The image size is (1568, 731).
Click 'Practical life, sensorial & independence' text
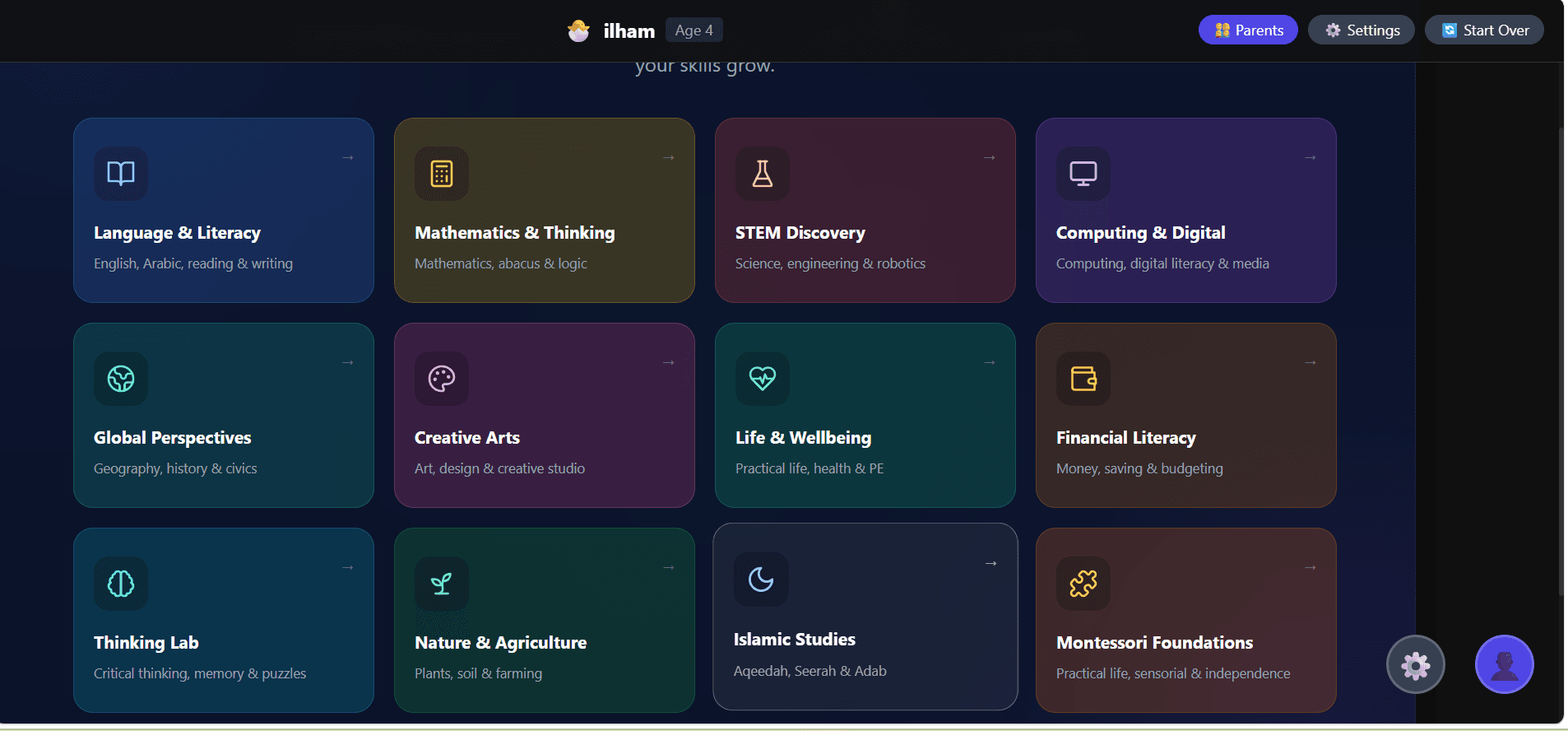coord(1173,673)
